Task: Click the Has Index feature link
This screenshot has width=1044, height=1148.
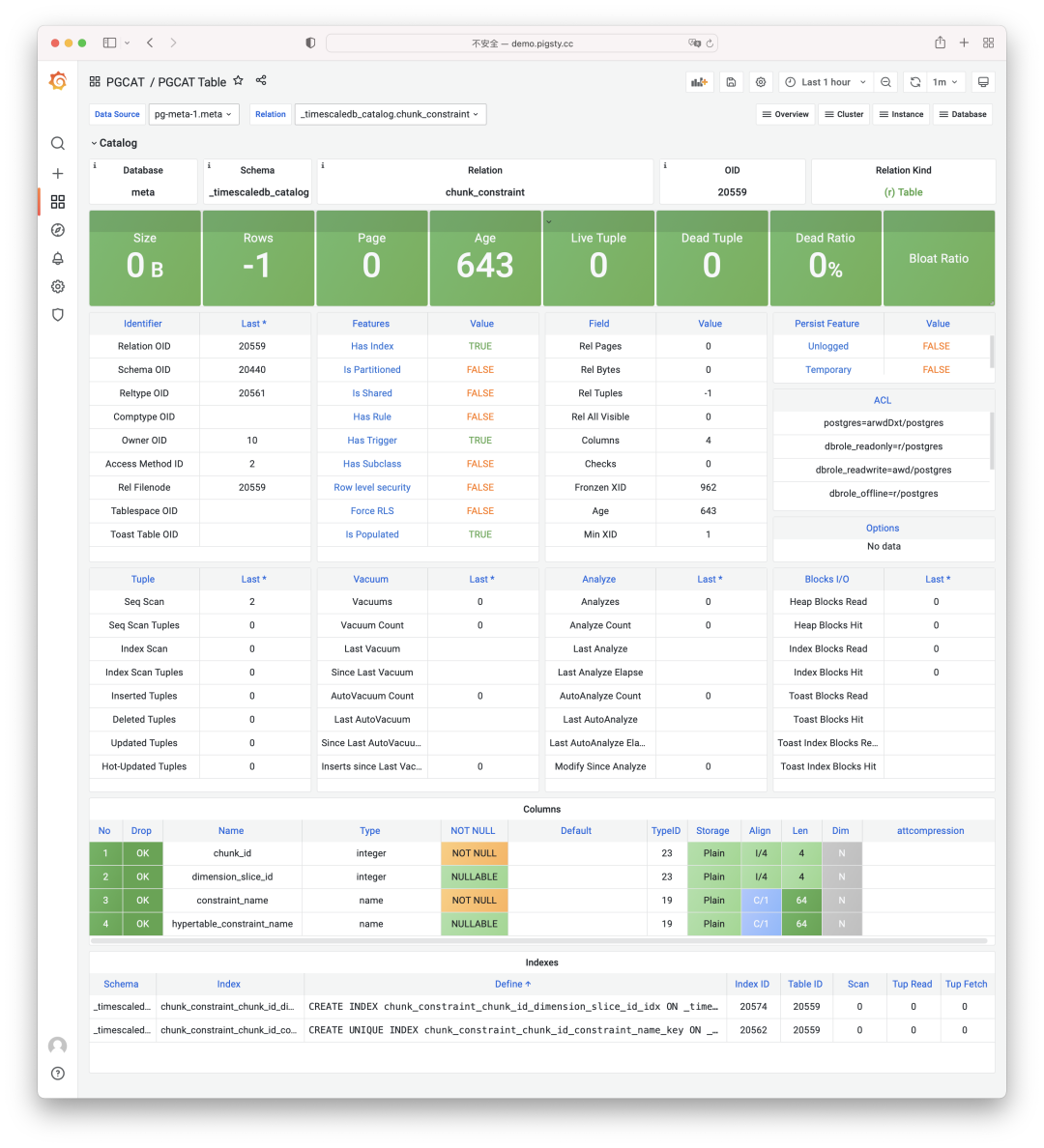Action: tap(372, 346)
